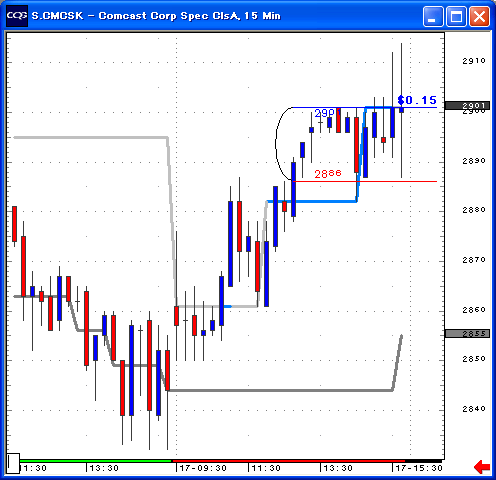Select the black curved bracket annotation
Viewport: 496px width, 480px height.
coord(283,144)
